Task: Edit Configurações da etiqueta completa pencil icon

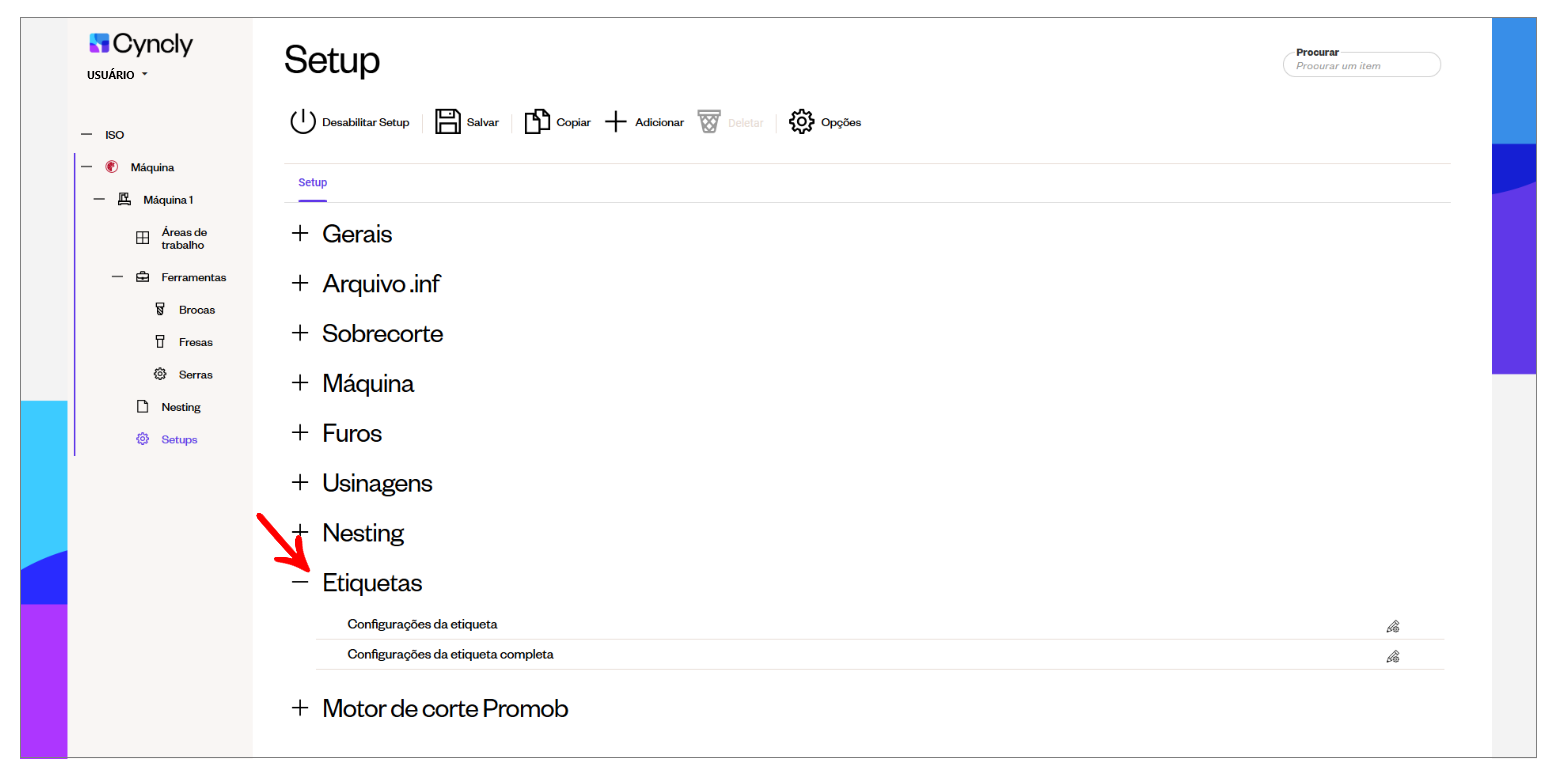Action: (1392, 657)
